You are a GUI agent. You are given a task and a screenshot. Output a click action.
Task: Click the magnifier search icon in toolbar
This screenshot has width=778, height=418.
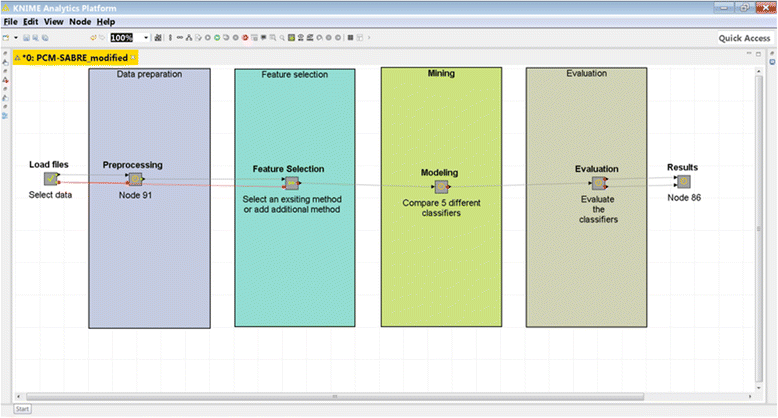pos(282,38)
